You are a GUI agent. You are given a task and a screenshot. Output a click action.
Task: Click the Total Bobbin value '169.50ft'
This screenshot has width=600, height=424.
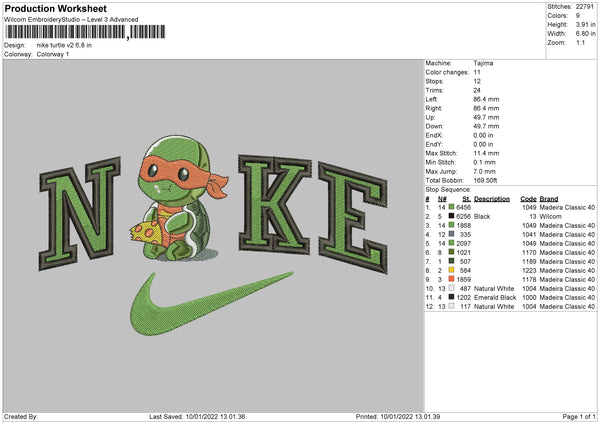click(485, 181)
